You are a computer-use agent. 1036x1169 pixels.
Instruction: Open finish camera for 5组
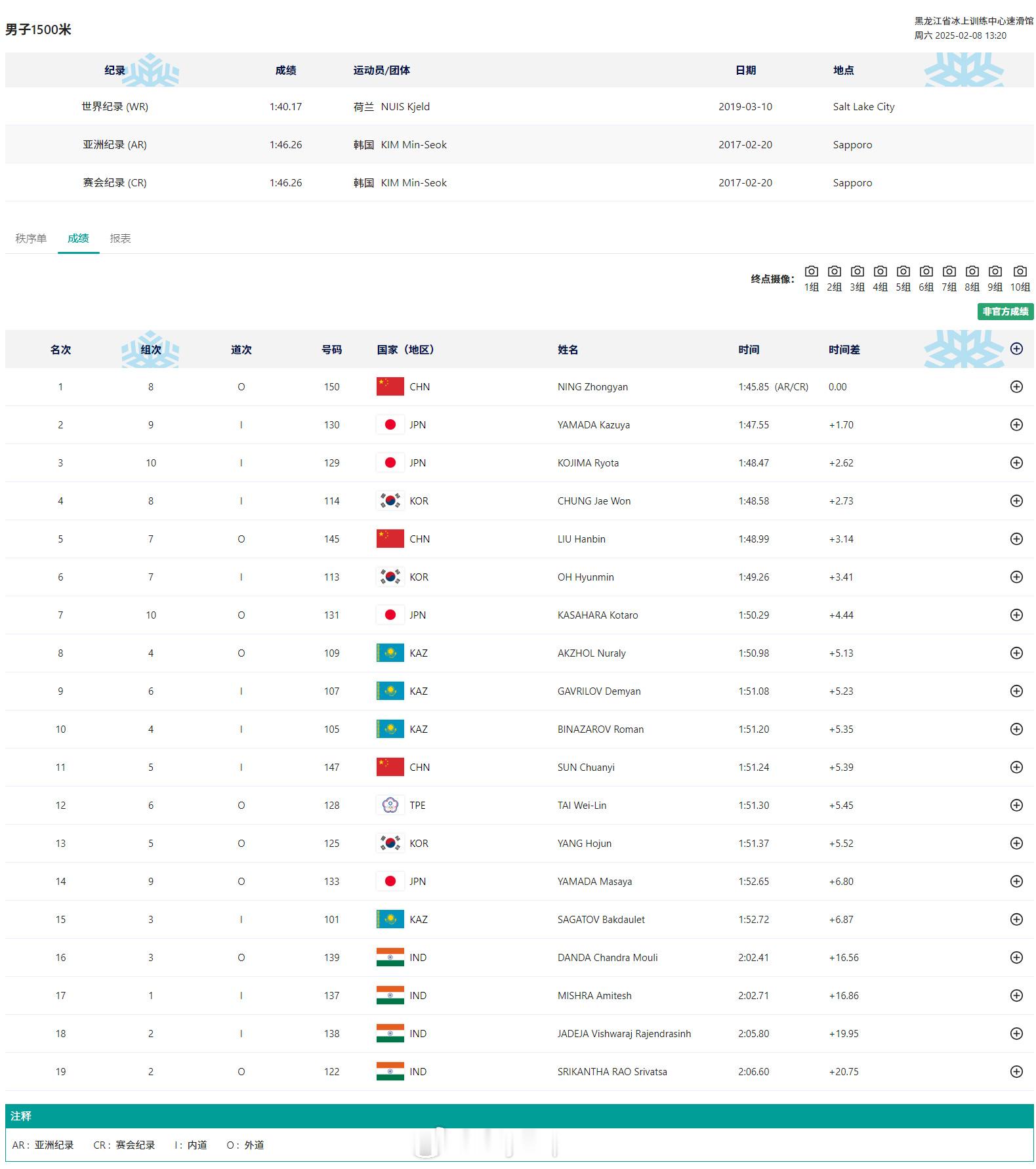tap(903, 278)
